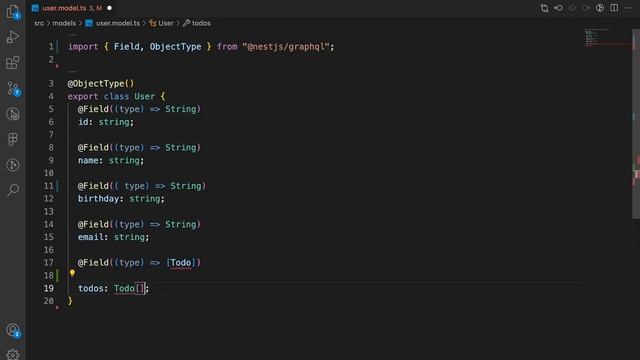Click the id property on line 6

click(83, 122)
